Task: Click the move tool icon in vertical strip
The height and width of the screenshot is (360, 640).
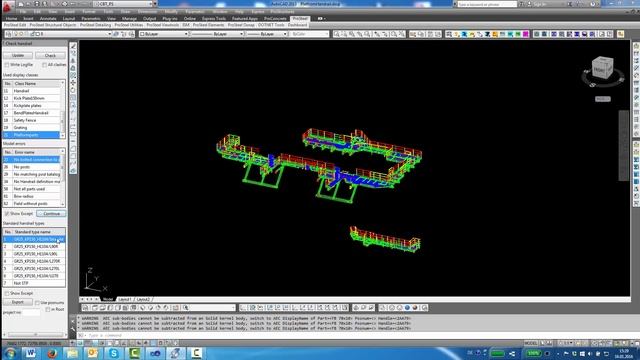Action: point(73,83)
